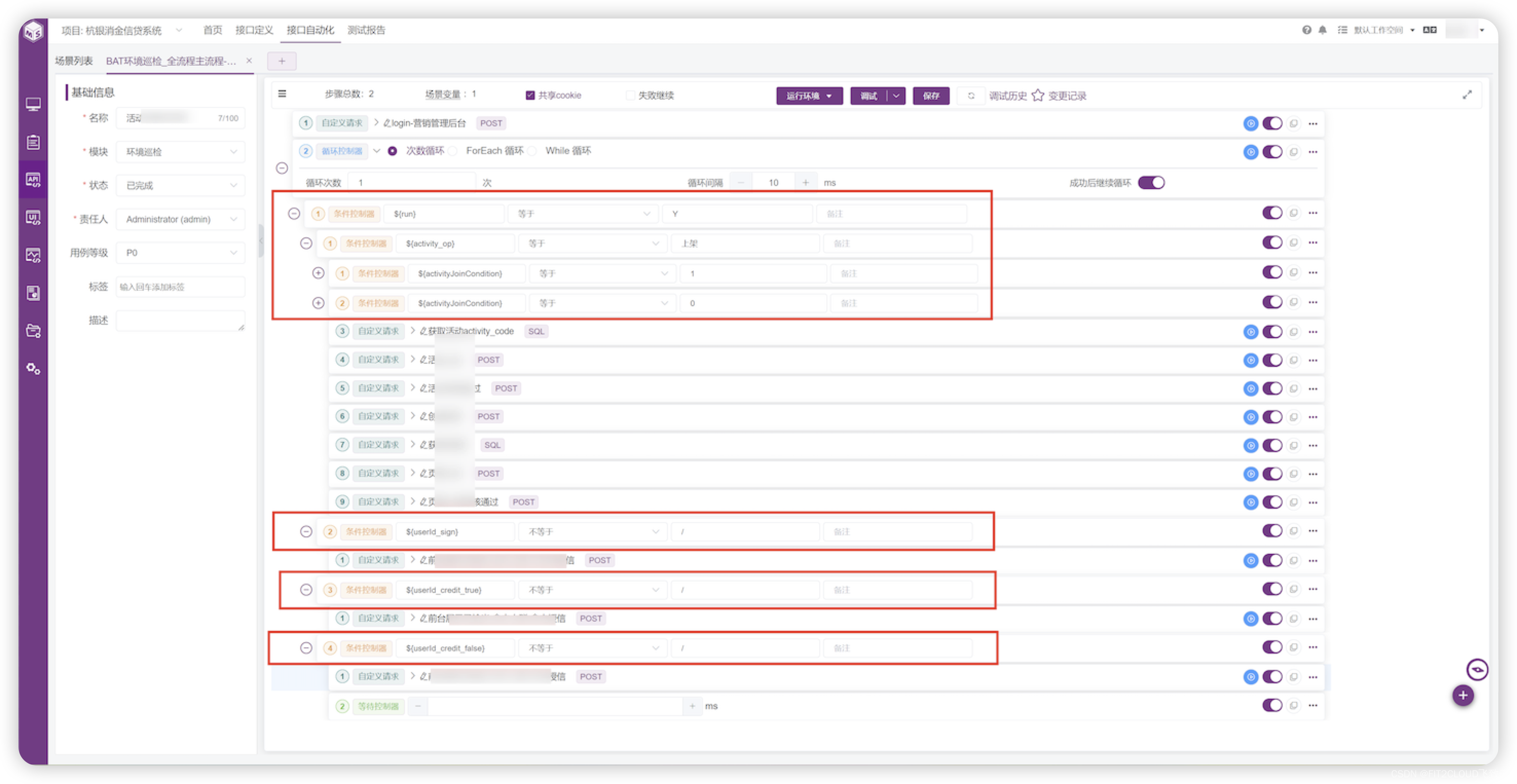Increase 循环间隔 with plus stepper
Viewport: 1517px width, 784px height.
coord(805,182)
